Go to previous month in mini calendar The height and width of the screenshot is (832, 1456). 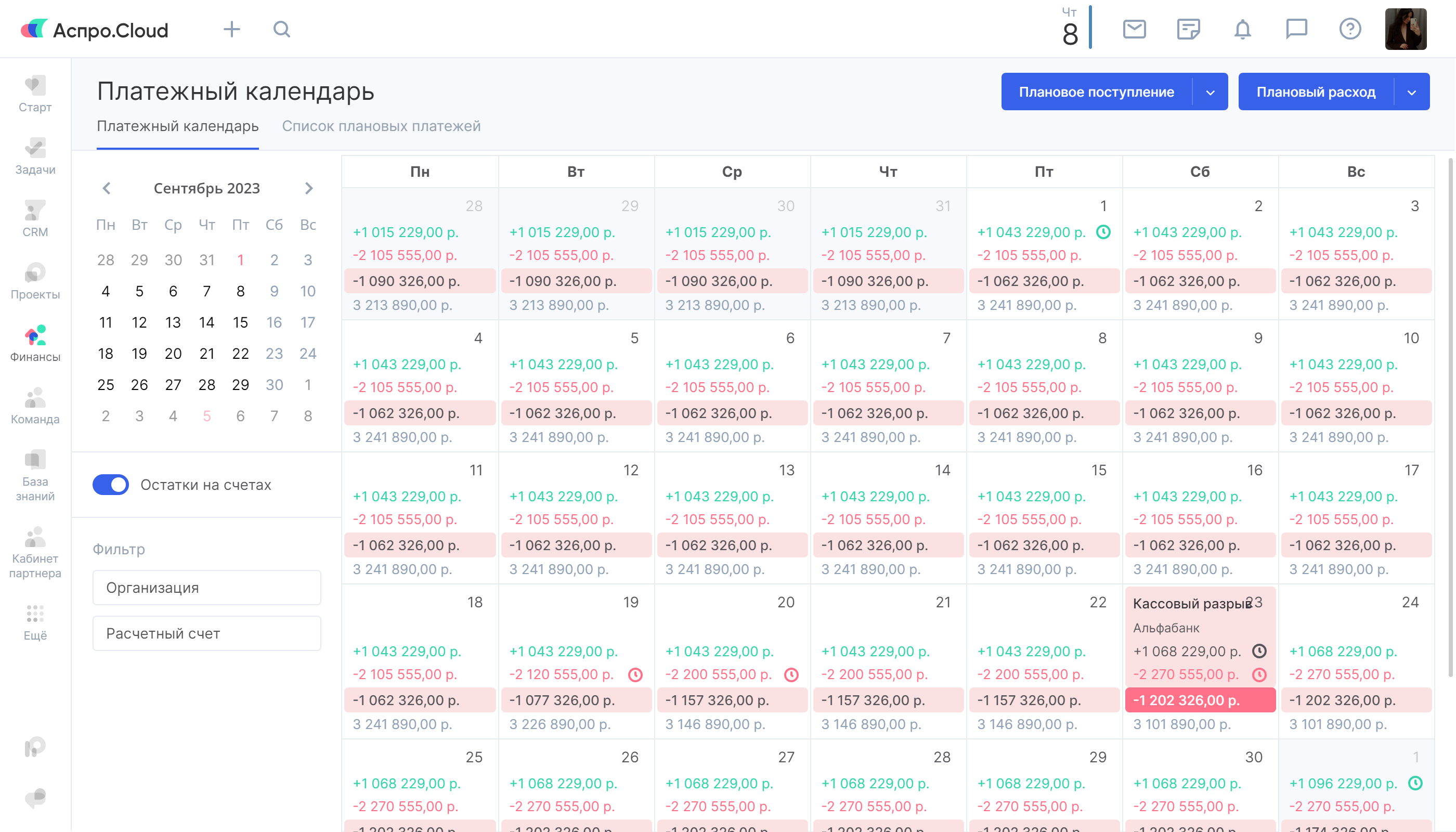106,189
